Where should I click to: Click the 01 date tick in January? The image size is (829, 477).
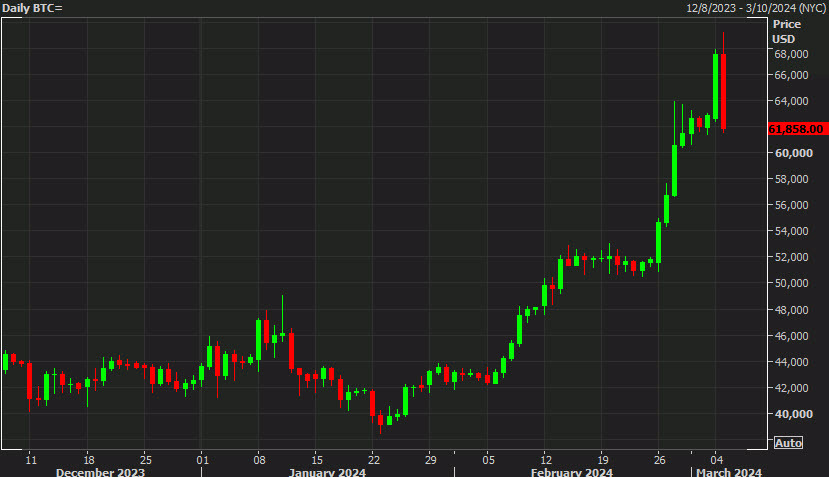tap(202, 460)
